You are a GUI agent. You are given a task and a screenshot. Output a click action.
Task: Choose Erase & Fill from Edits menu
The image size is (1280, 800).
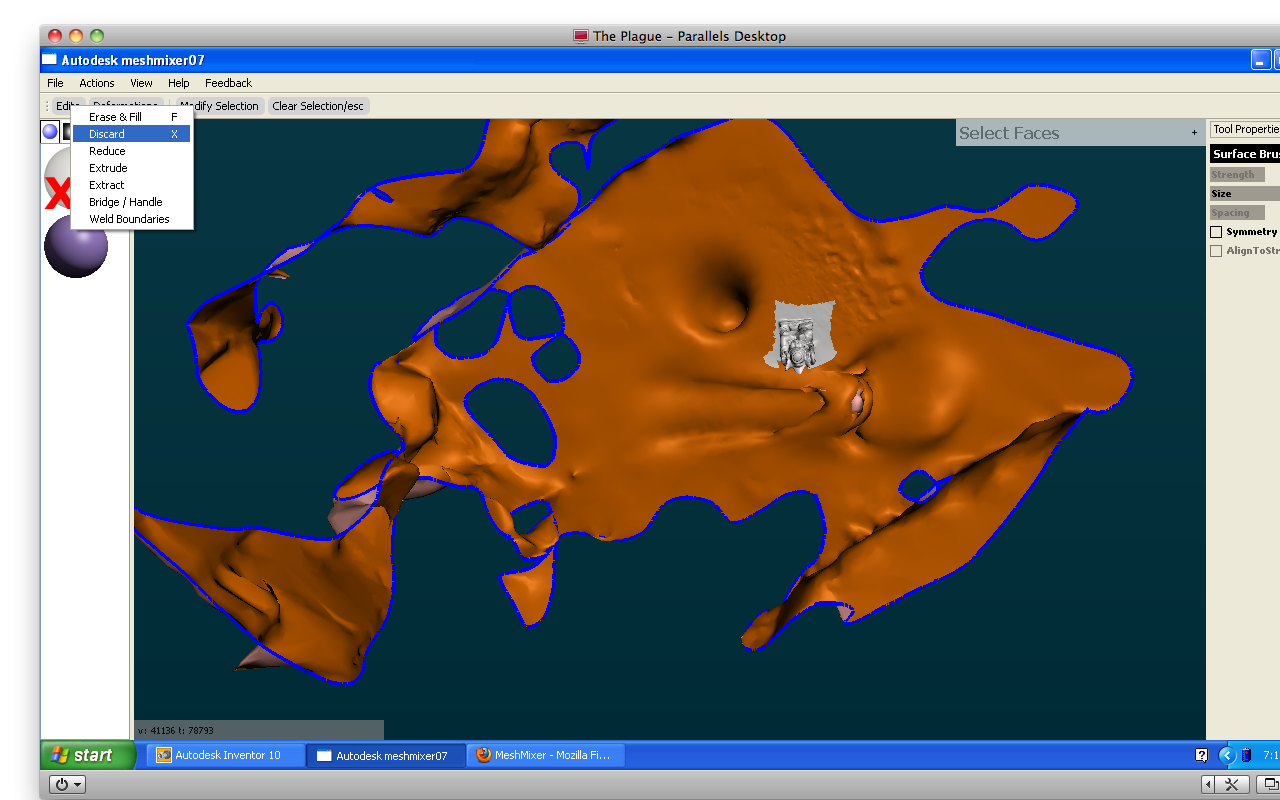[132, 117]
